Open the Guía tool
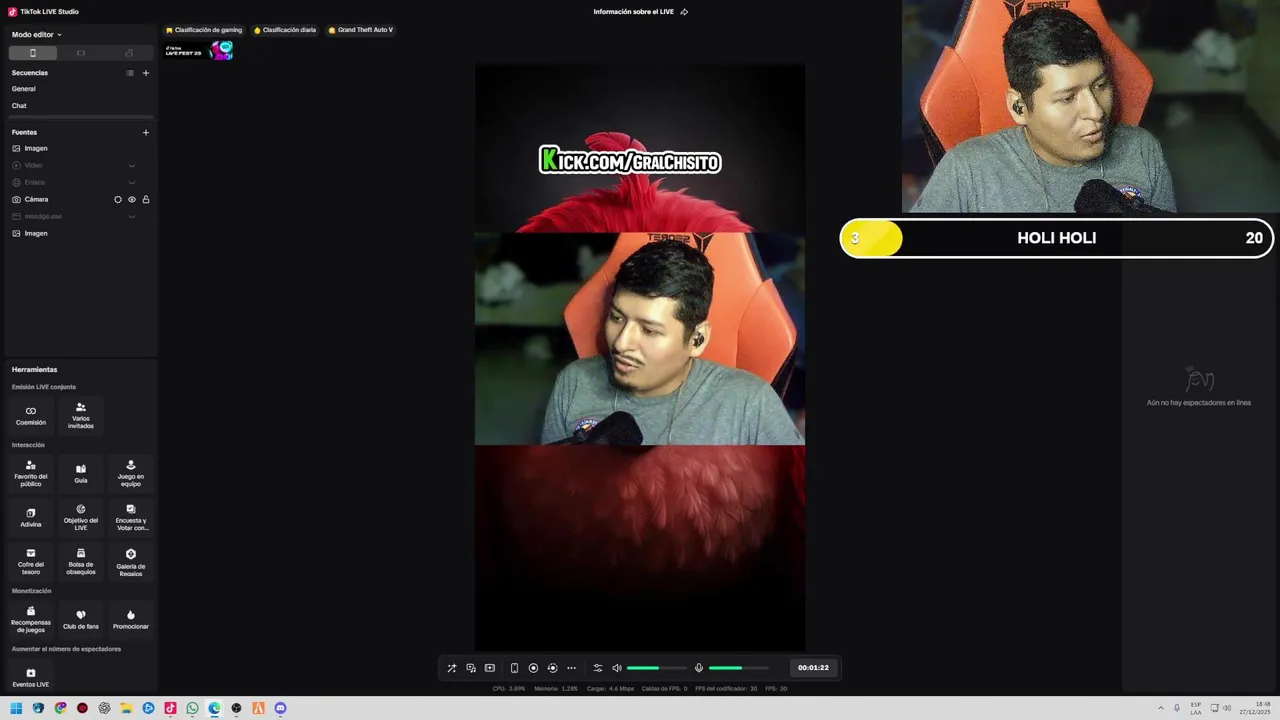The width and height of the screenshot is (1280, 720). (x=81, y=473)
